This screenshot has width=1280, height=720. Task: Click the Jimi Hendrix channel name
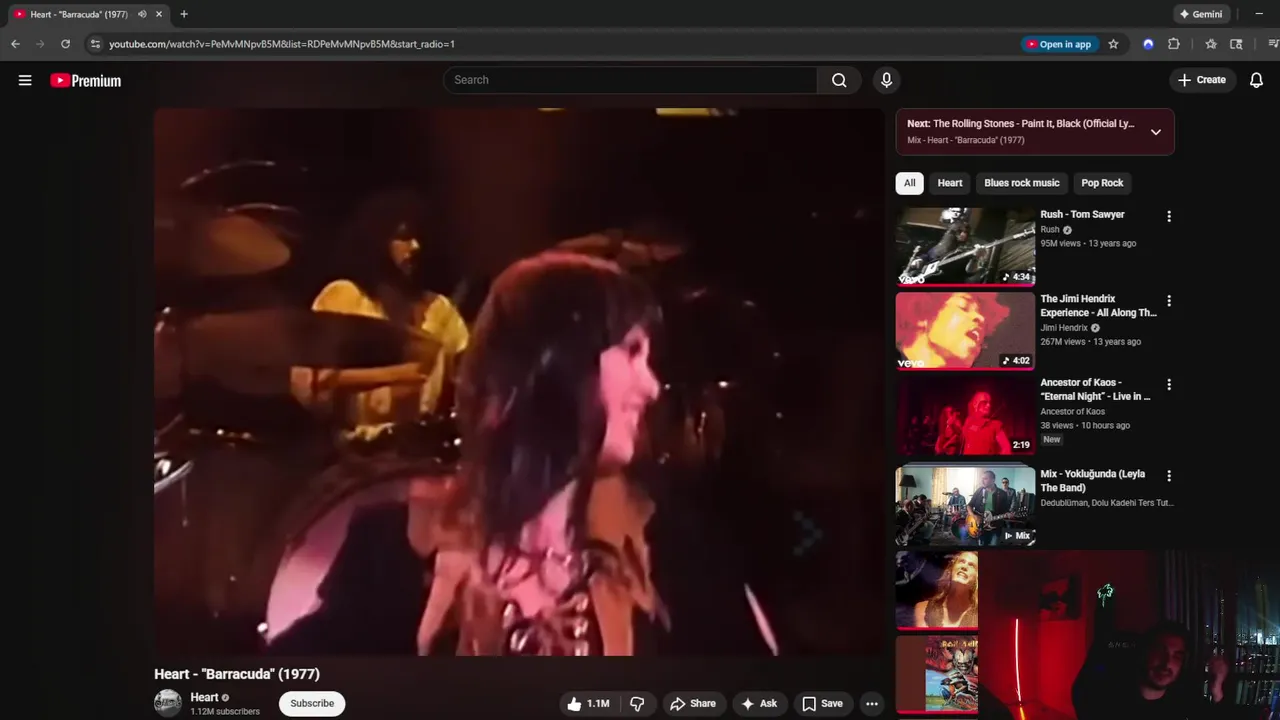pos(1064,328)
